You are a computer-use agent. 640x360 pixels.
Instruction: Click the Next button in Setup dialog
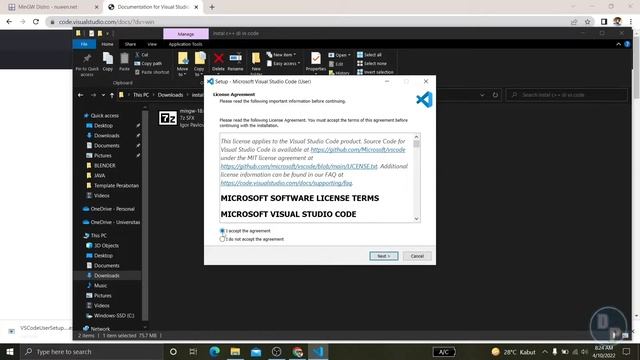(383, 256)
